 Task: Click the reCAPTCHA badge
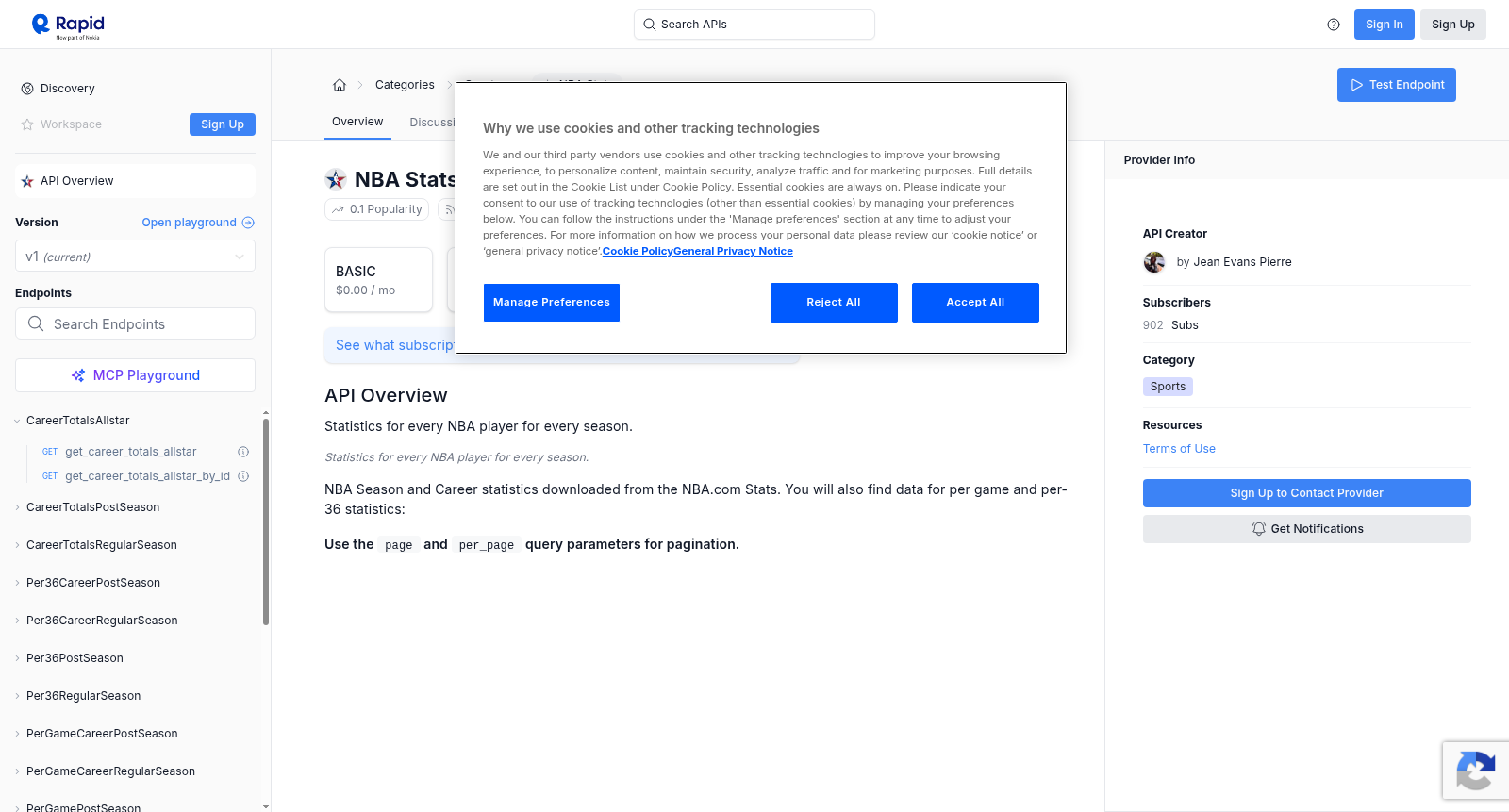1476,771
